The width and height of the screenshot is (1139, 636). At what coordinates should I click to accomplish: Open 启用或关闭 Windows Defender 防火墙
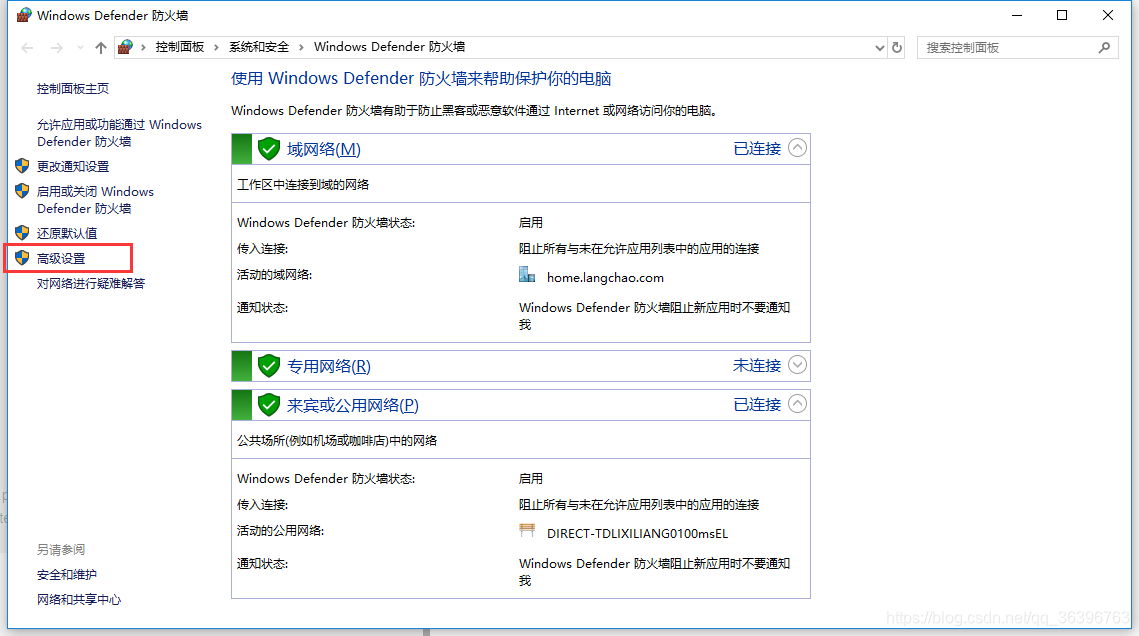click(x=95, y=200)
